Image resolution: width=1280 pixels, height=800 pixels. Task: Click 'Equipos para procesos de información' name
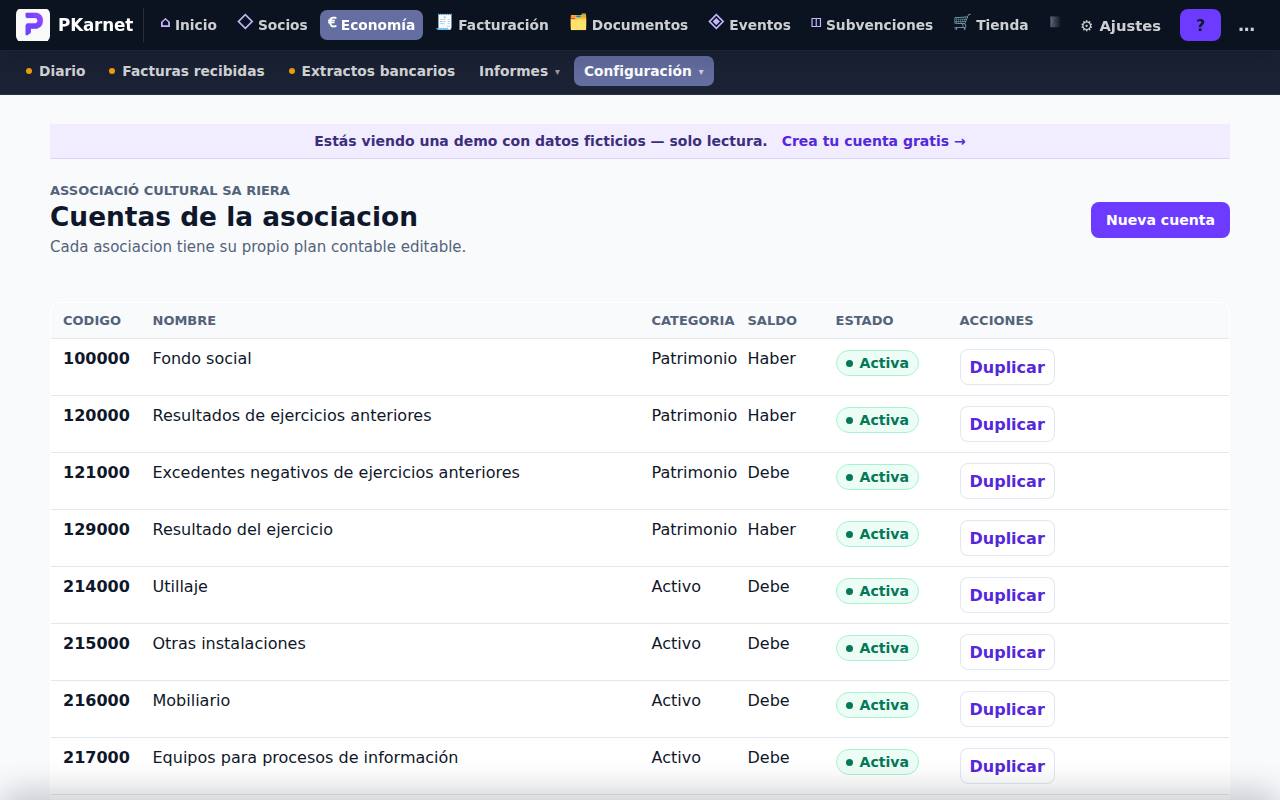305,757
